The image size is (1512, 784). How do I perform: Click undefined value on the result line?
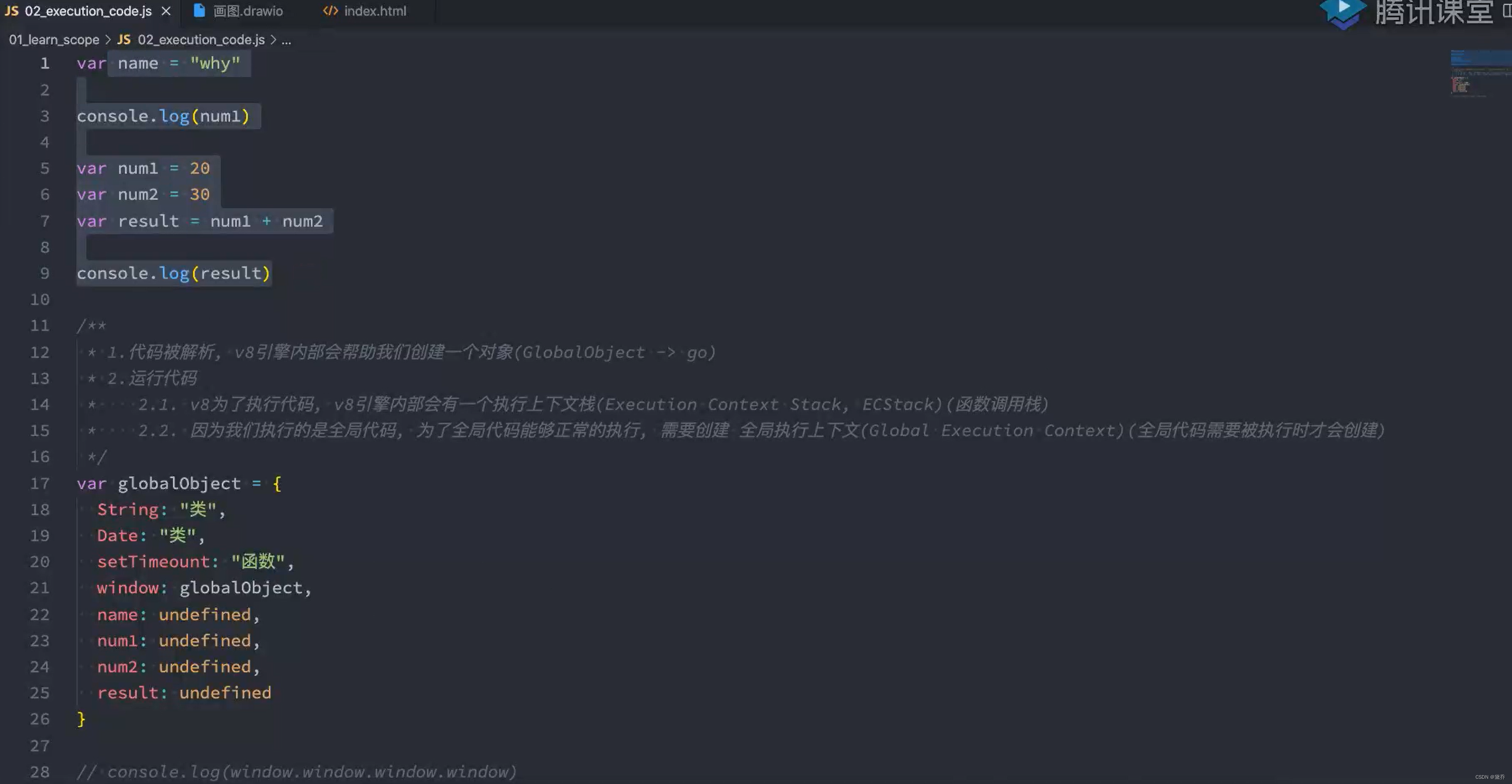[225, 692]
